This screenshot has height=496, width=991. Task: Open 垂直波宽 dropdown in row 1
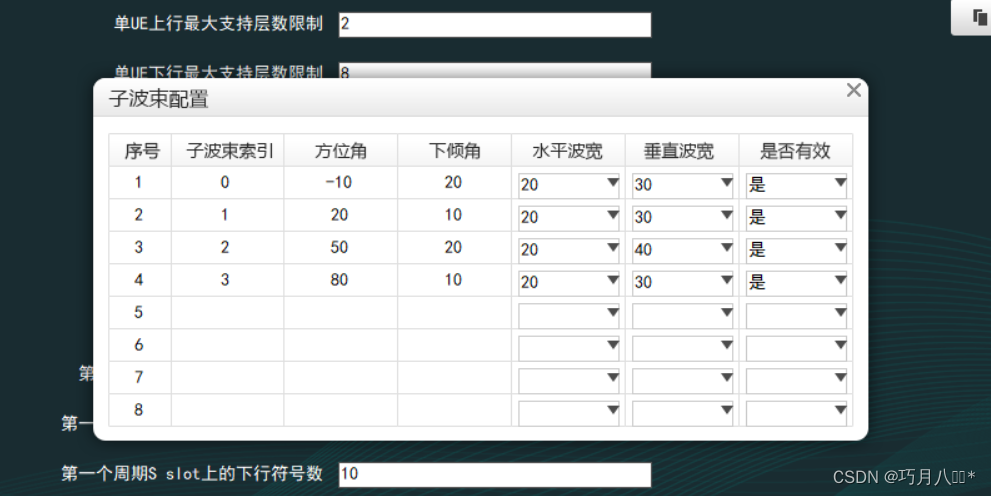(x=683, y=184)
